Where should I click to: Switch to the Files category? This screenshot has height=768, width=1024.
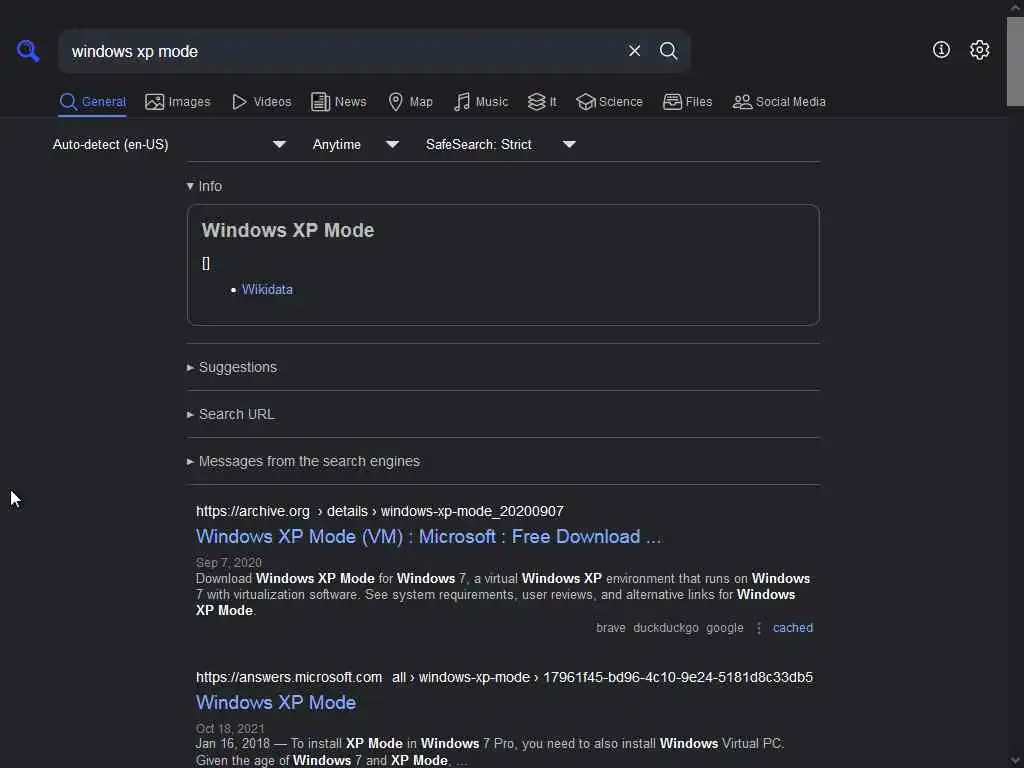(x=688, y=102)
